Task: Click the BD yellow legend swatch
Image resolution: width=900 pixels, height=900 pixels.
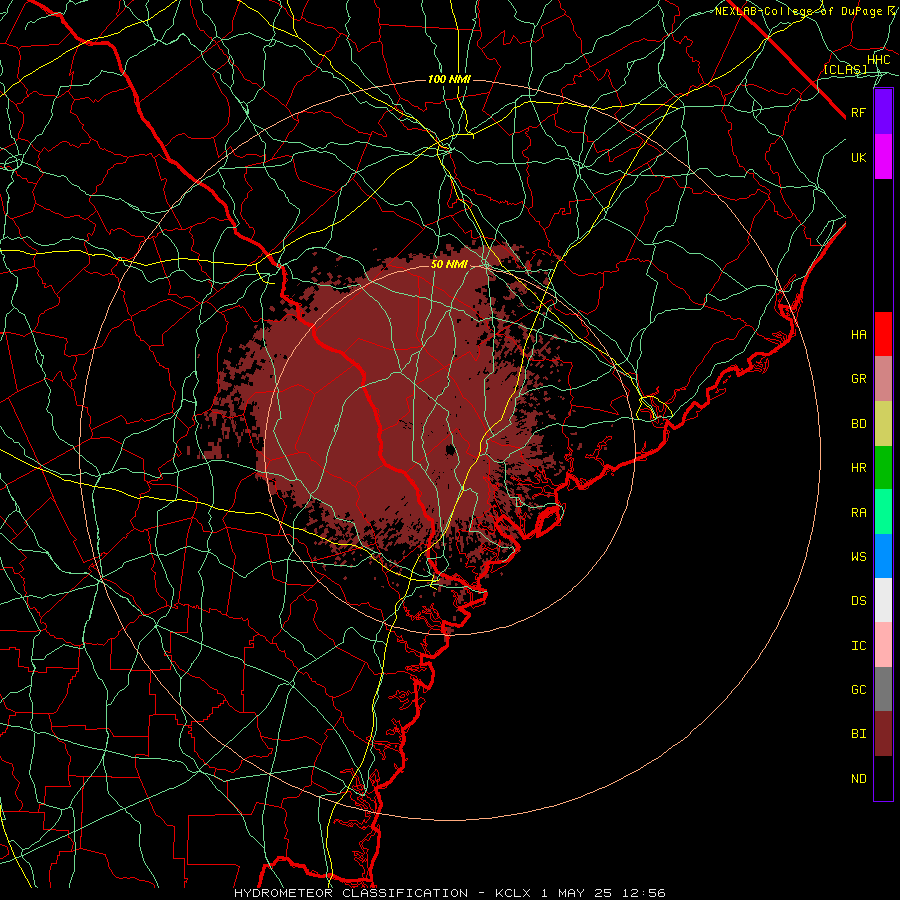Action: point(883,424)
